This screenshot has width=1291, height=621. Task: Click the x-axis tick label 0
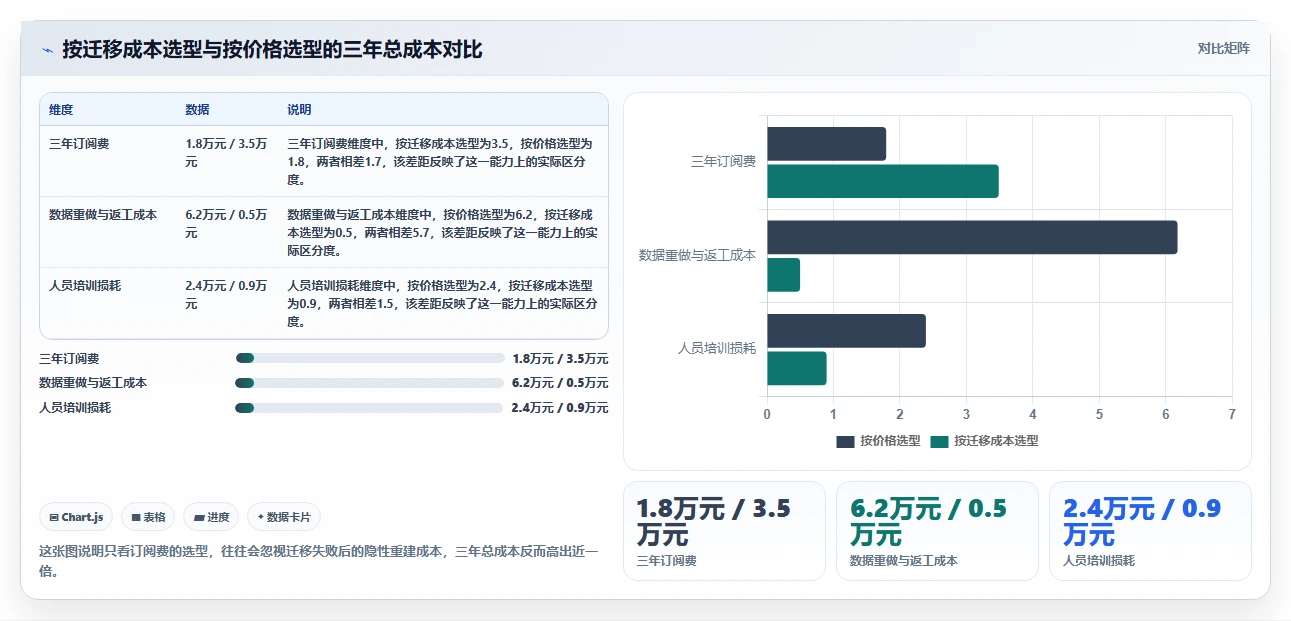coord(767,414)
